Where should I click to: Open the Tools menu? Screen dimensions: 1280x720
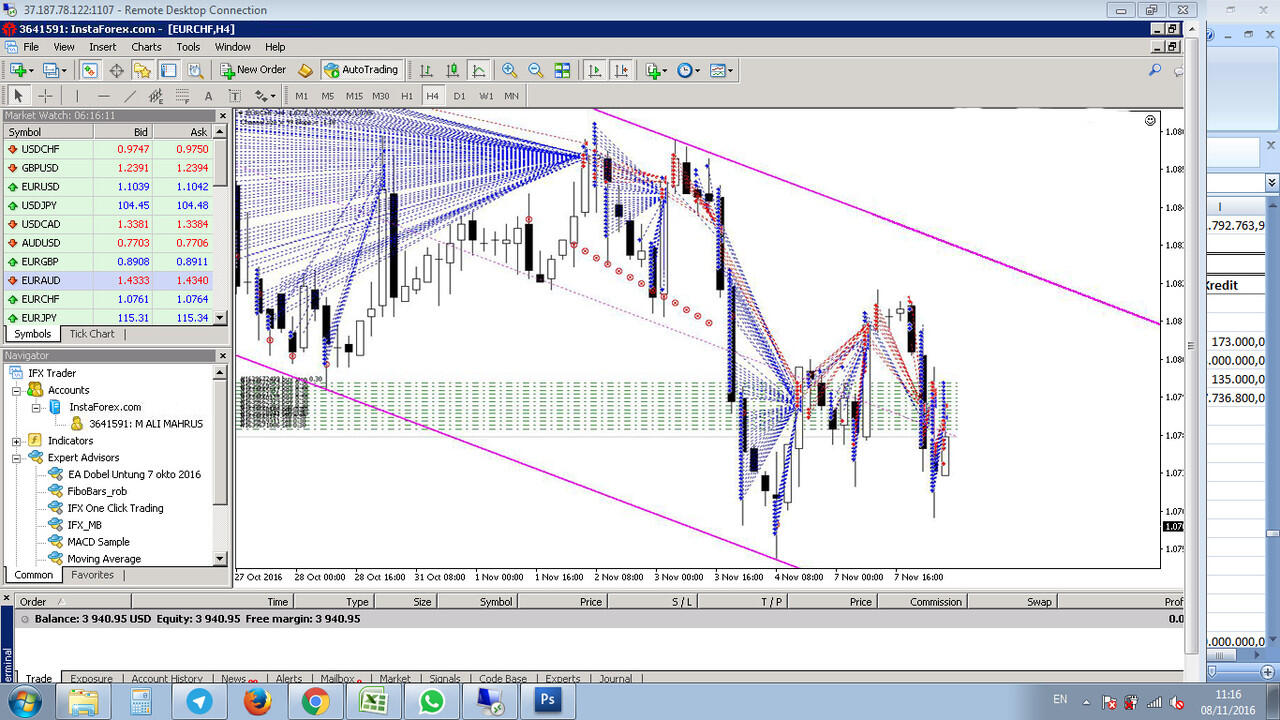(x=188, y=47)
